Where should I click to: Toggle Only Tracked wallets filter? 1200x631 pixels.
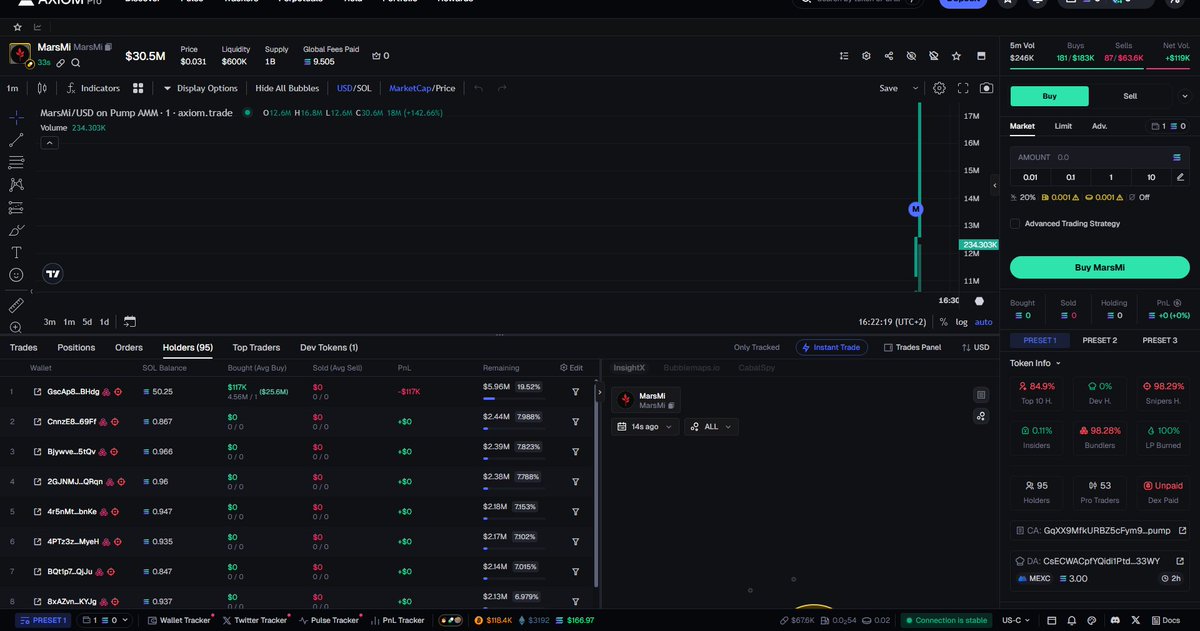pyautogui.click(x=757, y=347)
